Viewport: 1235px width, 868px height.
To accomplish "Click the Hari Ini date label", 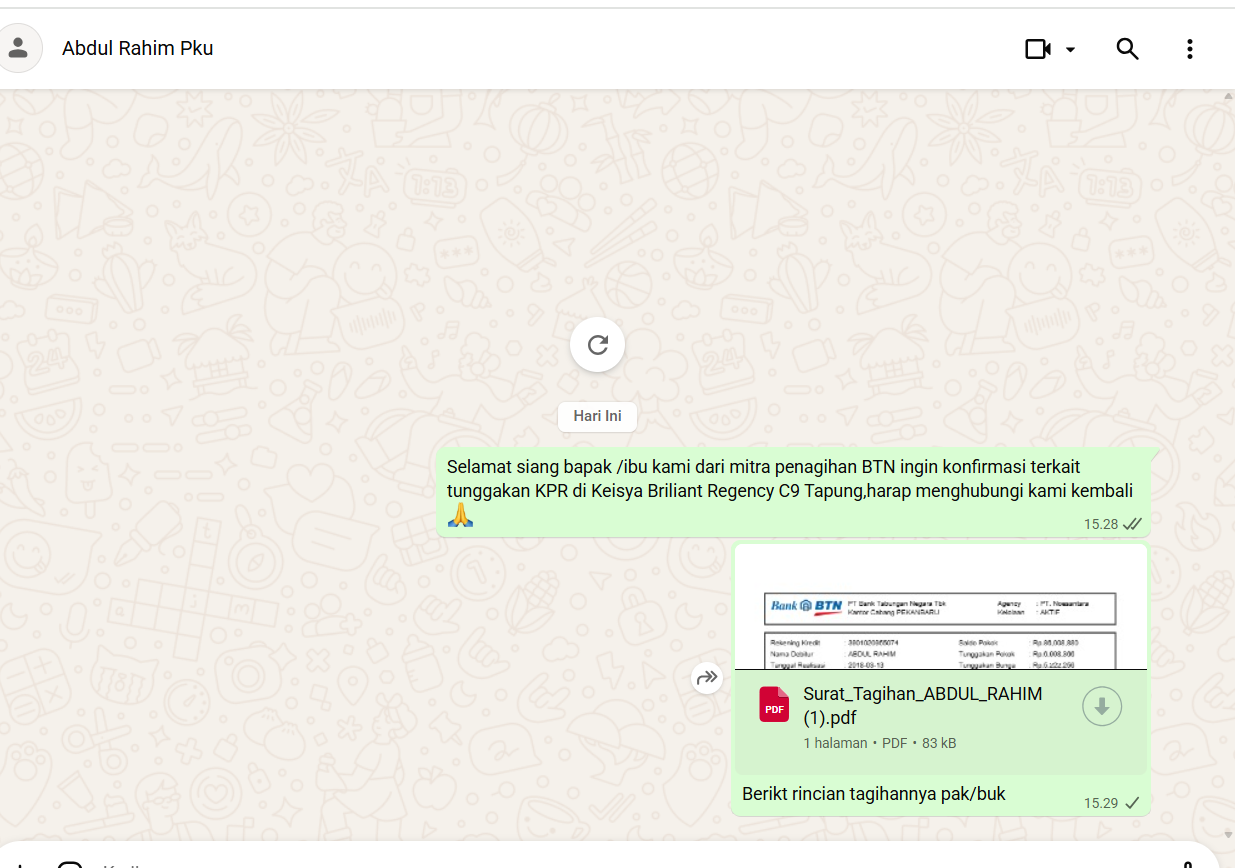I will (x=597, y=416).
